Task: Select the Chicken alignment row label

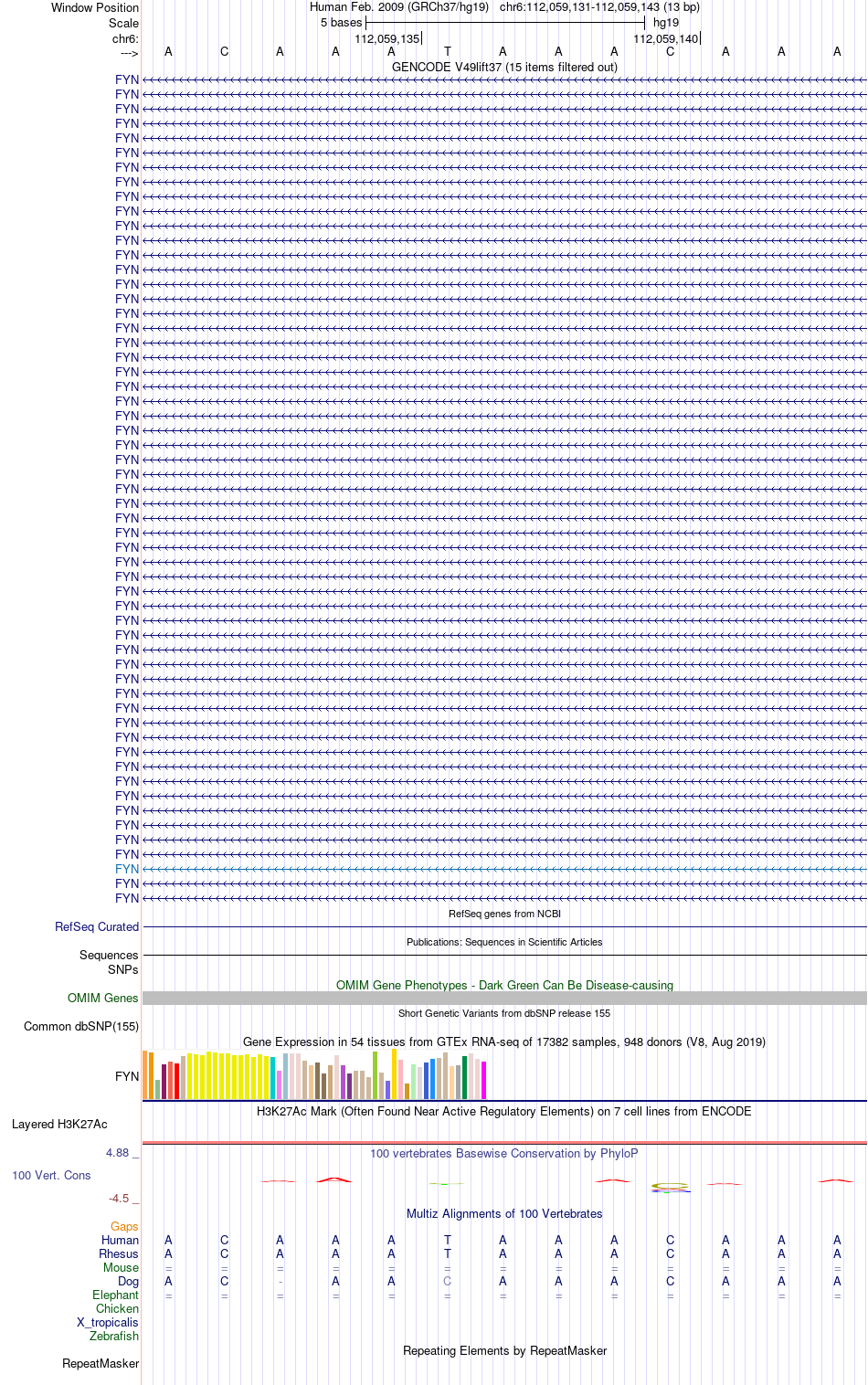Action: point(118,1308)
